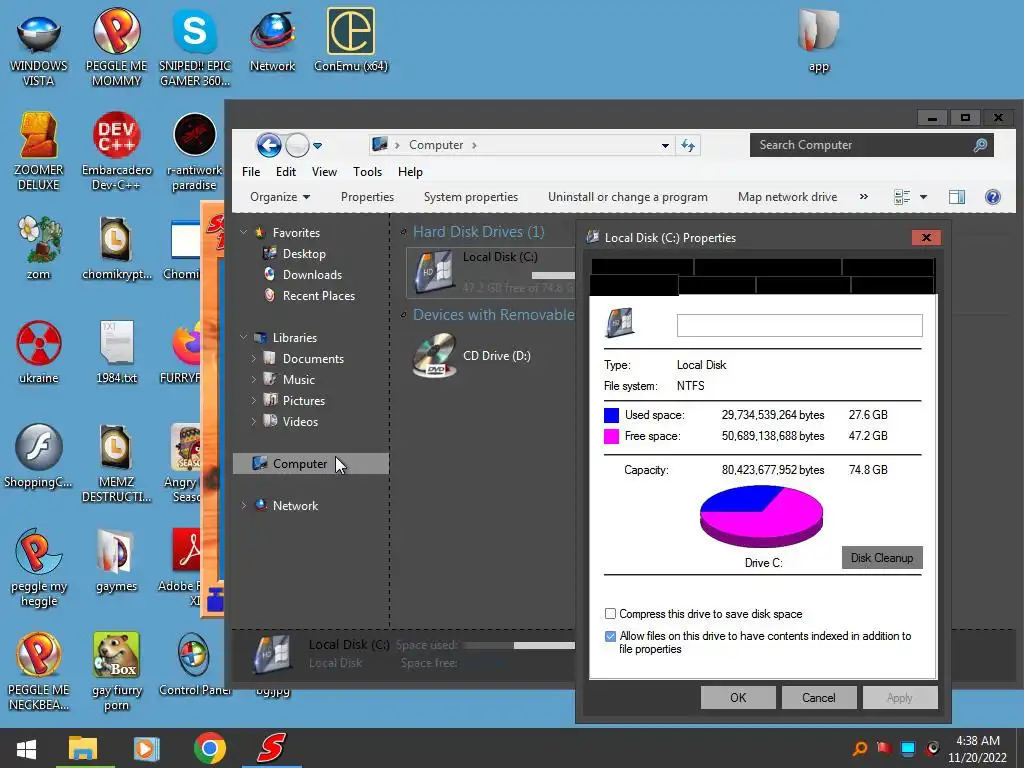
Task: Select the chomikrypt desktop icon
Action: 116,248
